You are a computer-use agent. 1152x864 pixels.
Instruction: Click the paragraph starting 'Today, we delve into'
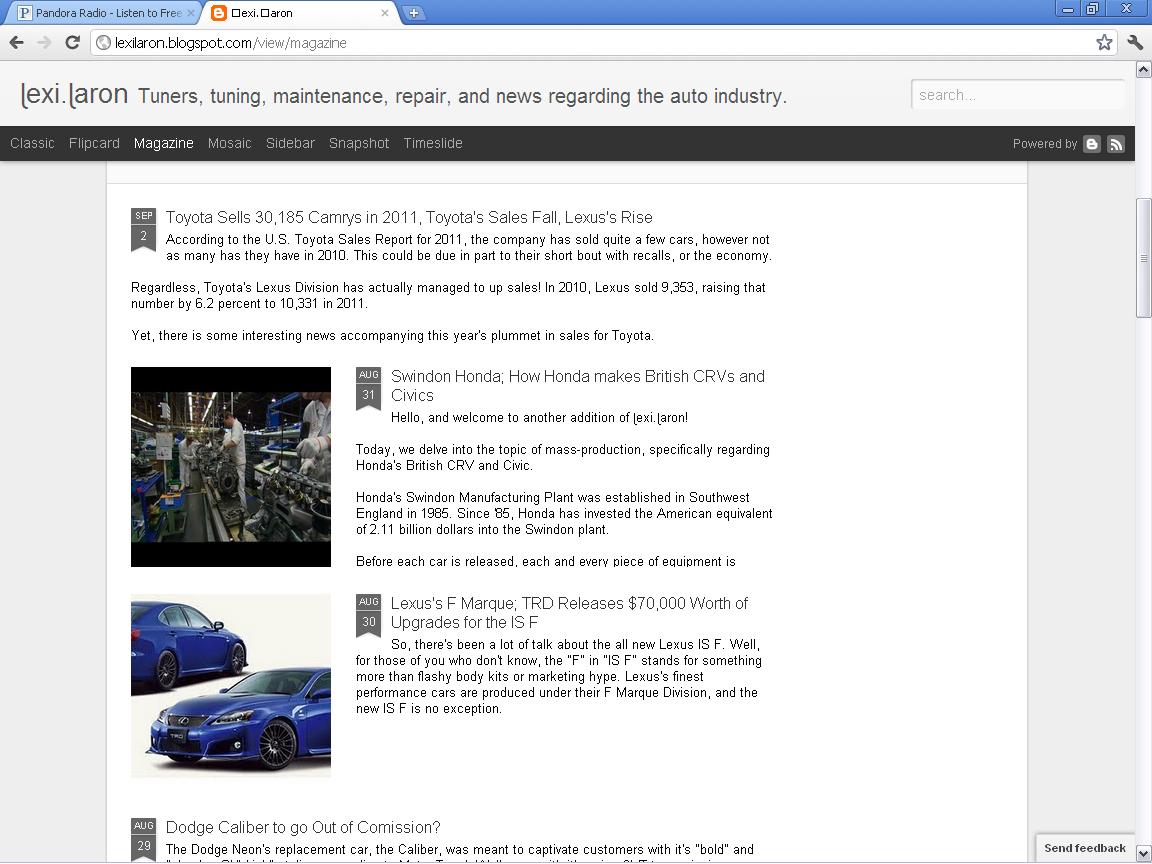click(x=563, y=457)
